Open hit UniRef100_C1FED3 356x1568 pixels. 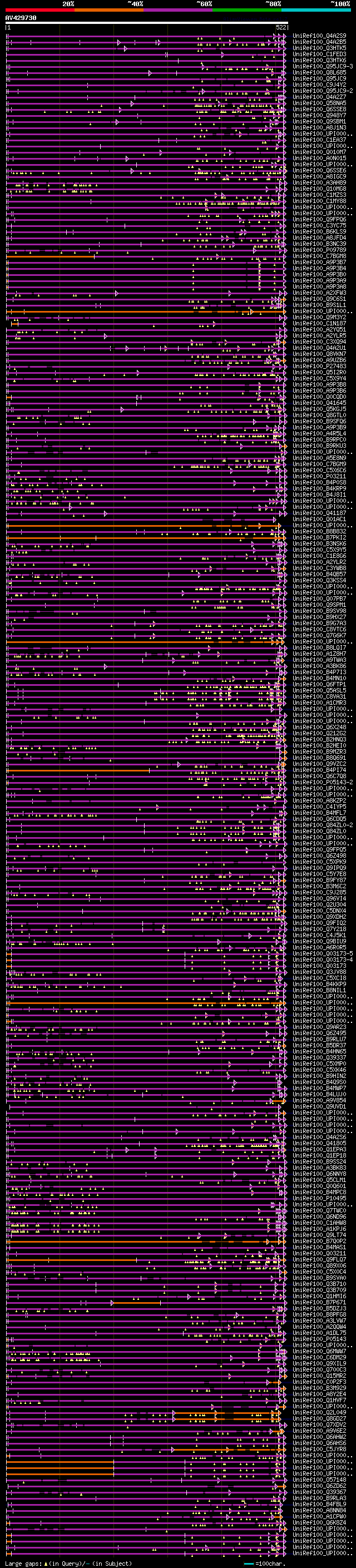pos(319,54)
